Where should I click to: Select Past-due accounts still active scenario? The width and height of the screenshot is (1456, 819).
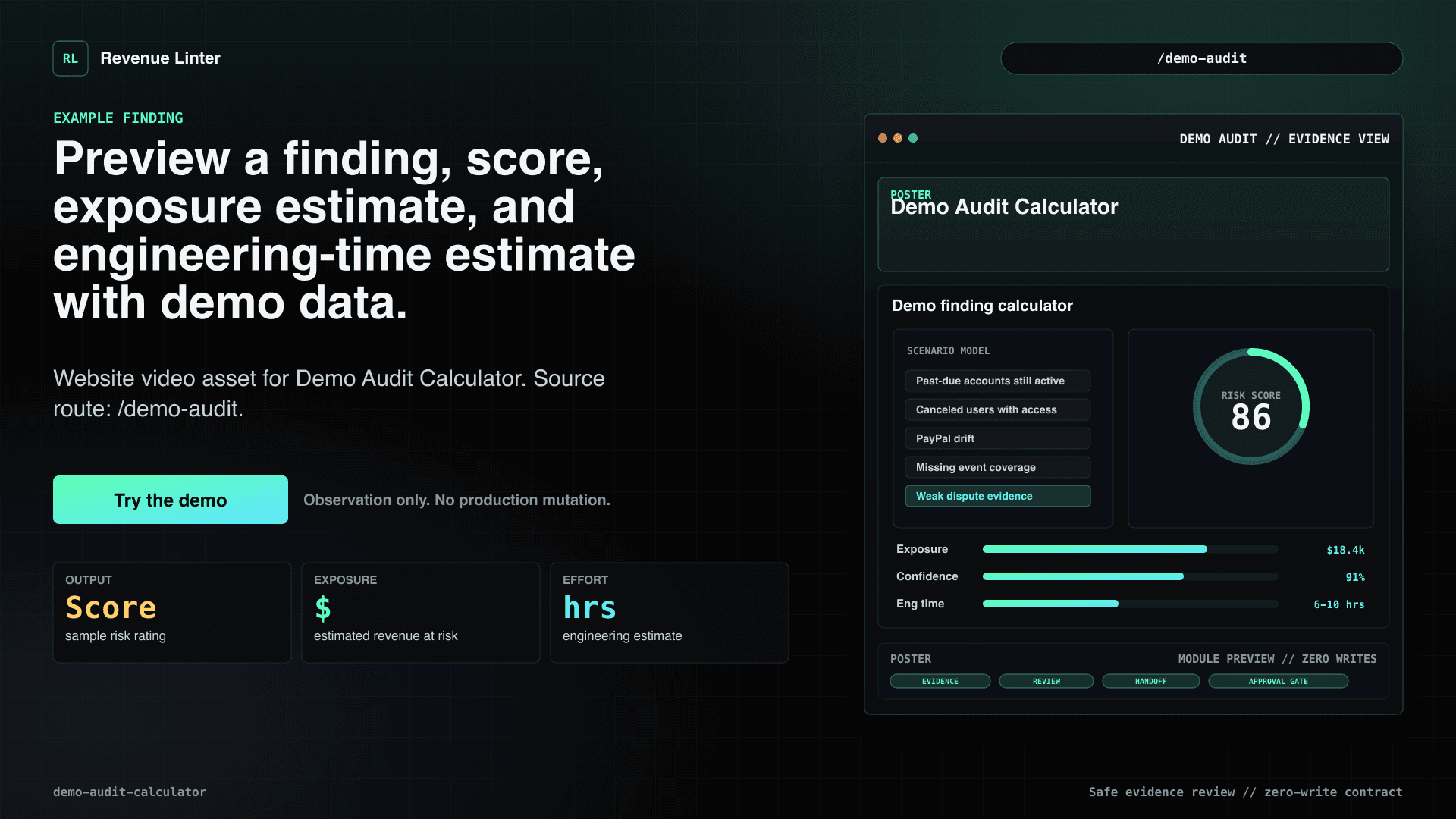[997, 381]
